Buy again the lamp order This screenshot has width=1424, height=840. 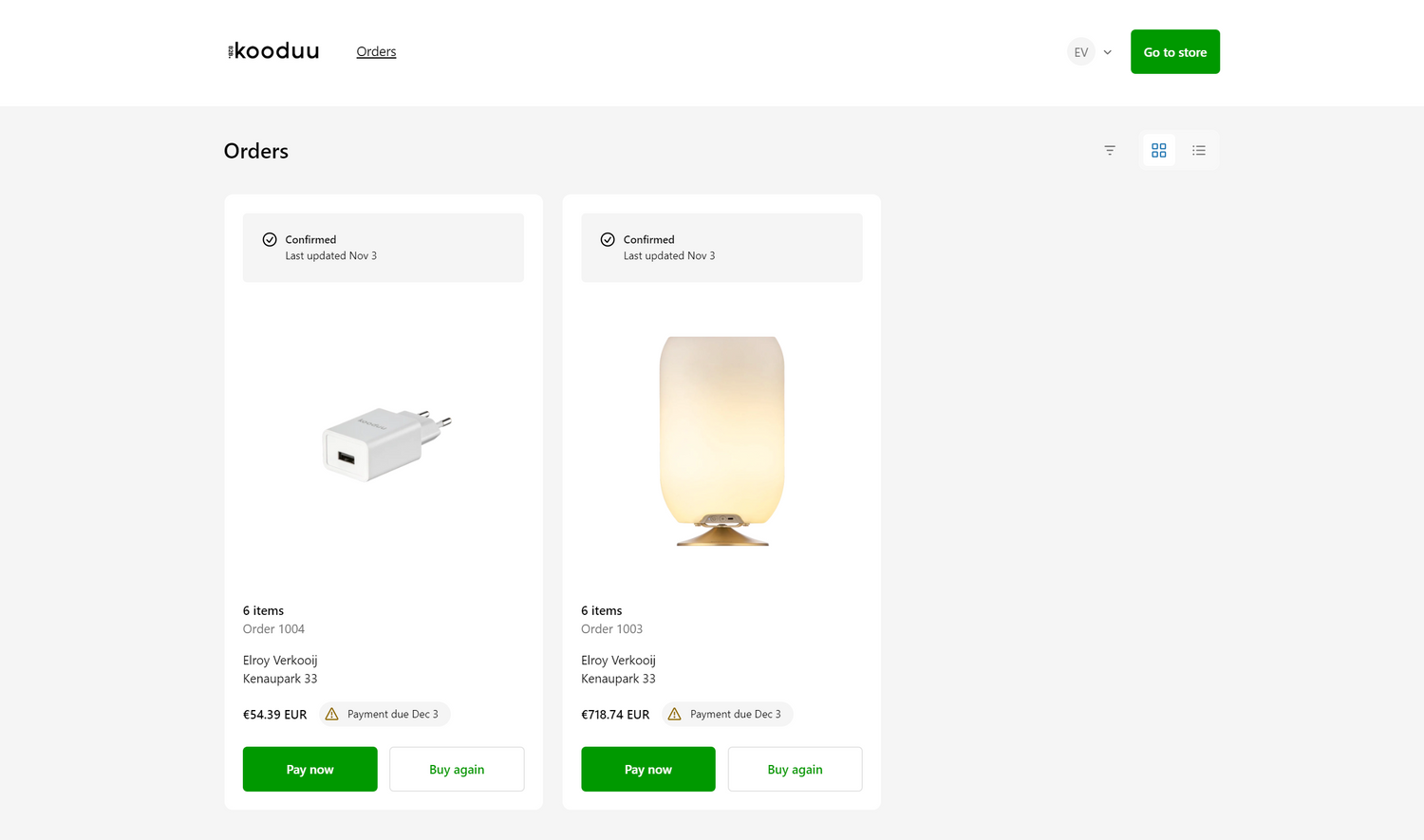coord(795,769)
